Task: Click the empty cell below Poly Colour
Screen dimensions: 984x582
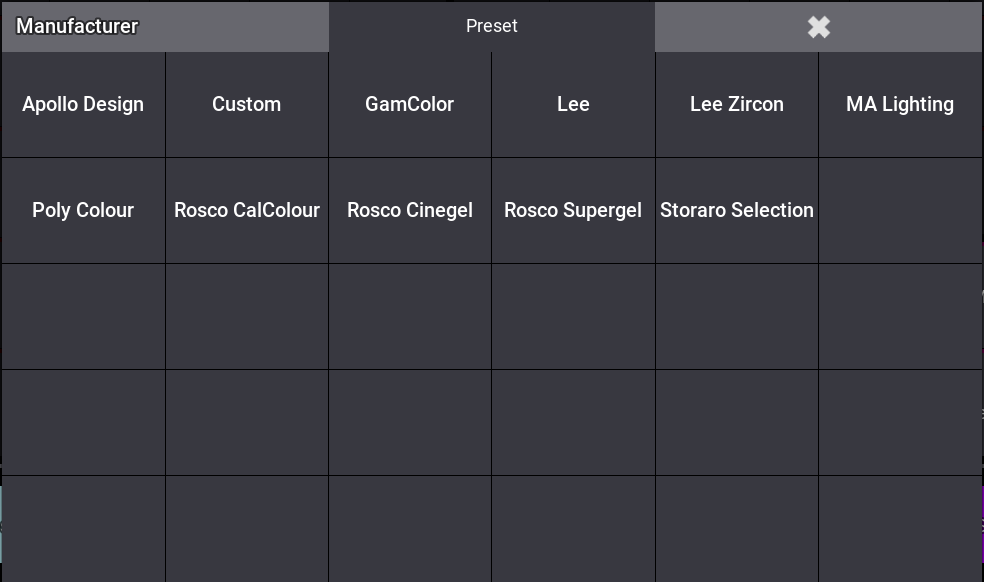Action: click(83, 317)
